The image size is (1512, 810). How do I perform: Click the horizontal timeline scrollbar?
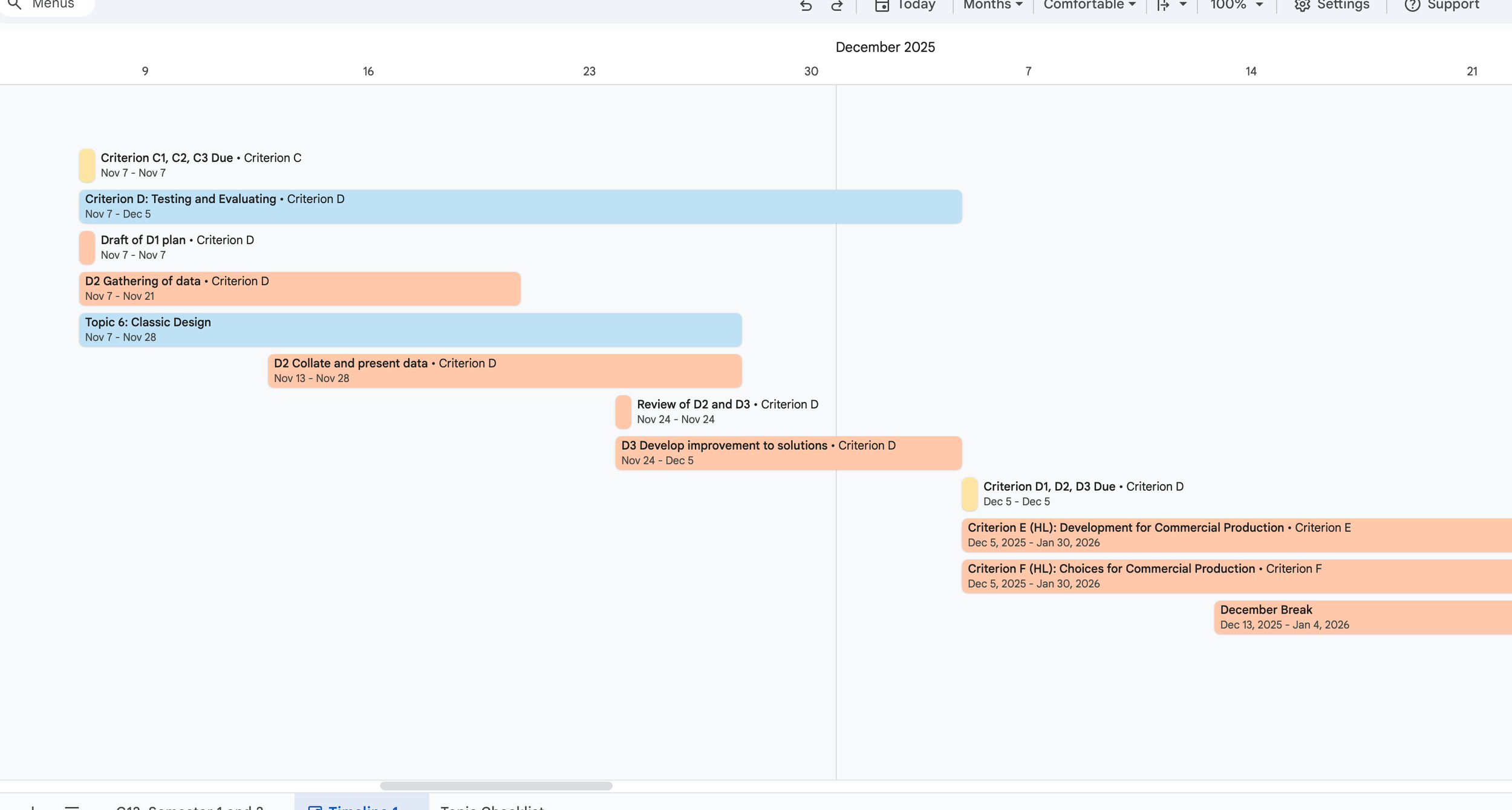tap(496, 786)
